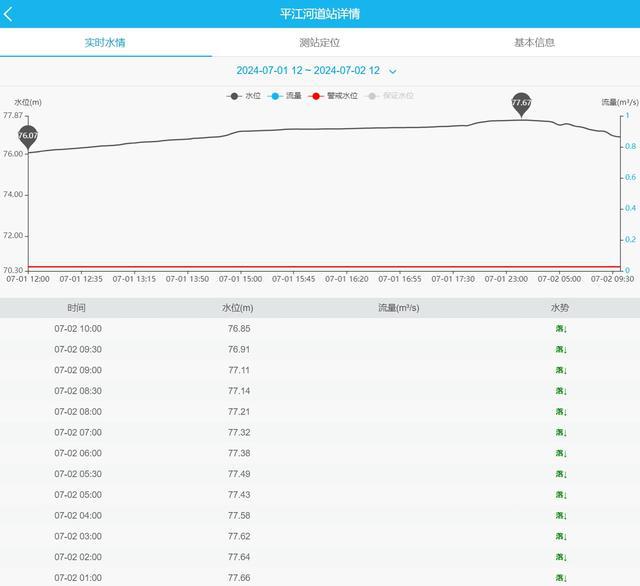Viewport: 640px width, 586px height.
Task: Toggle the 警戒水位 legend series
Action: click(334, 96)
